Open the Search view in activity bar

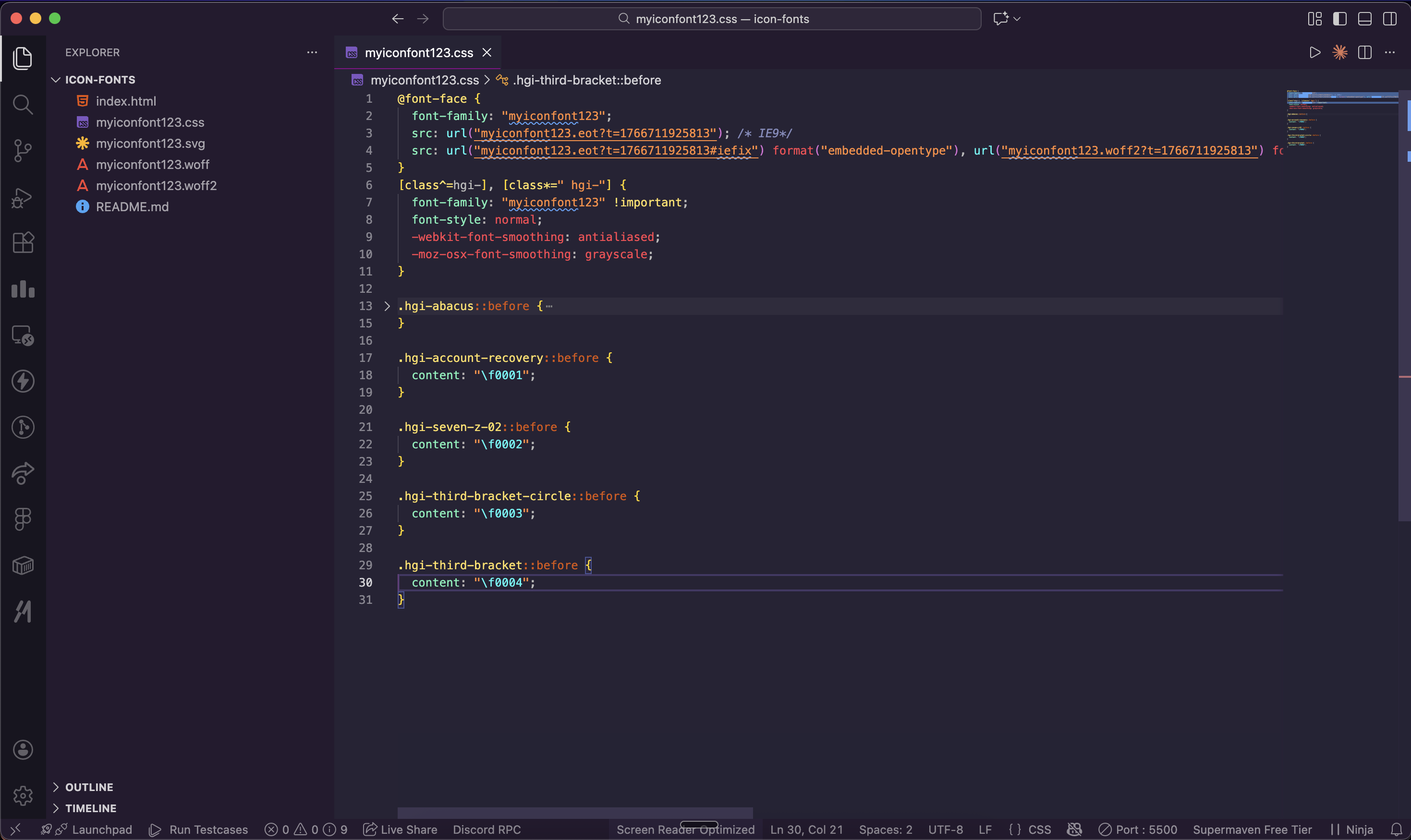[x=23, y=104]
